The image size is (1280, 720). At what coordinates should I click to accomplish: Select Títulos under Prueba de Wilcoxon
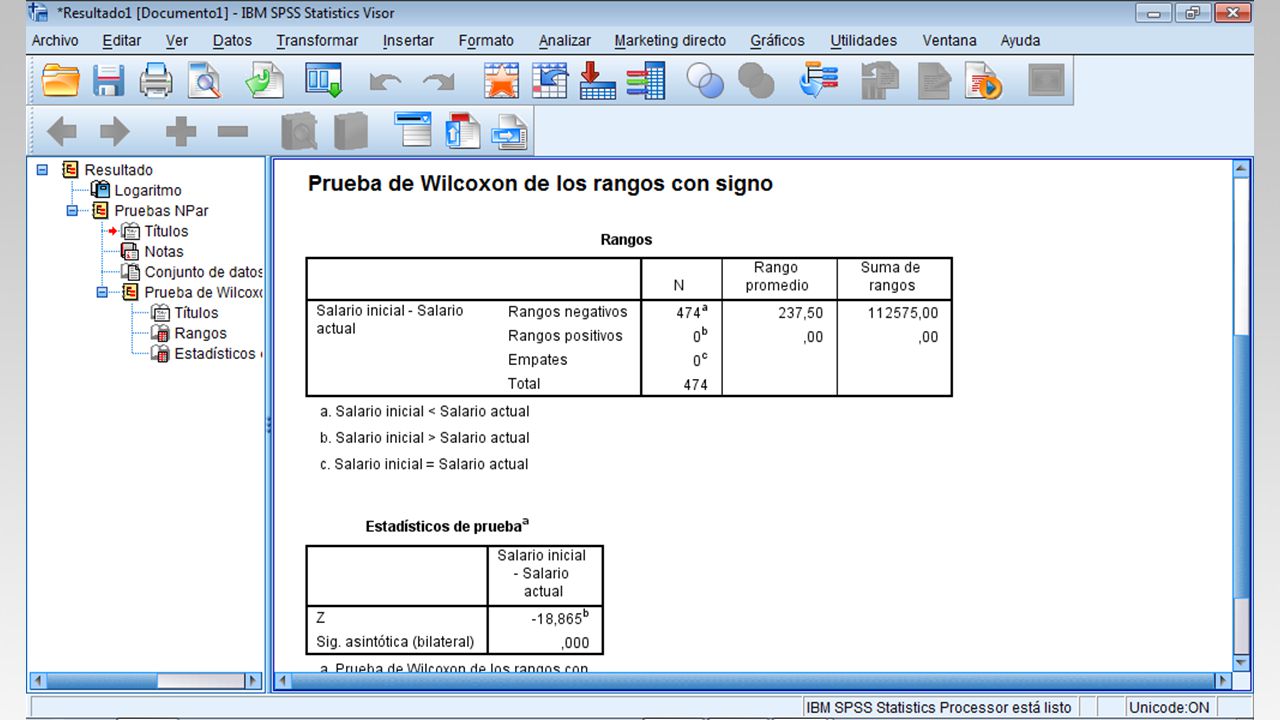tap(196, 313)
